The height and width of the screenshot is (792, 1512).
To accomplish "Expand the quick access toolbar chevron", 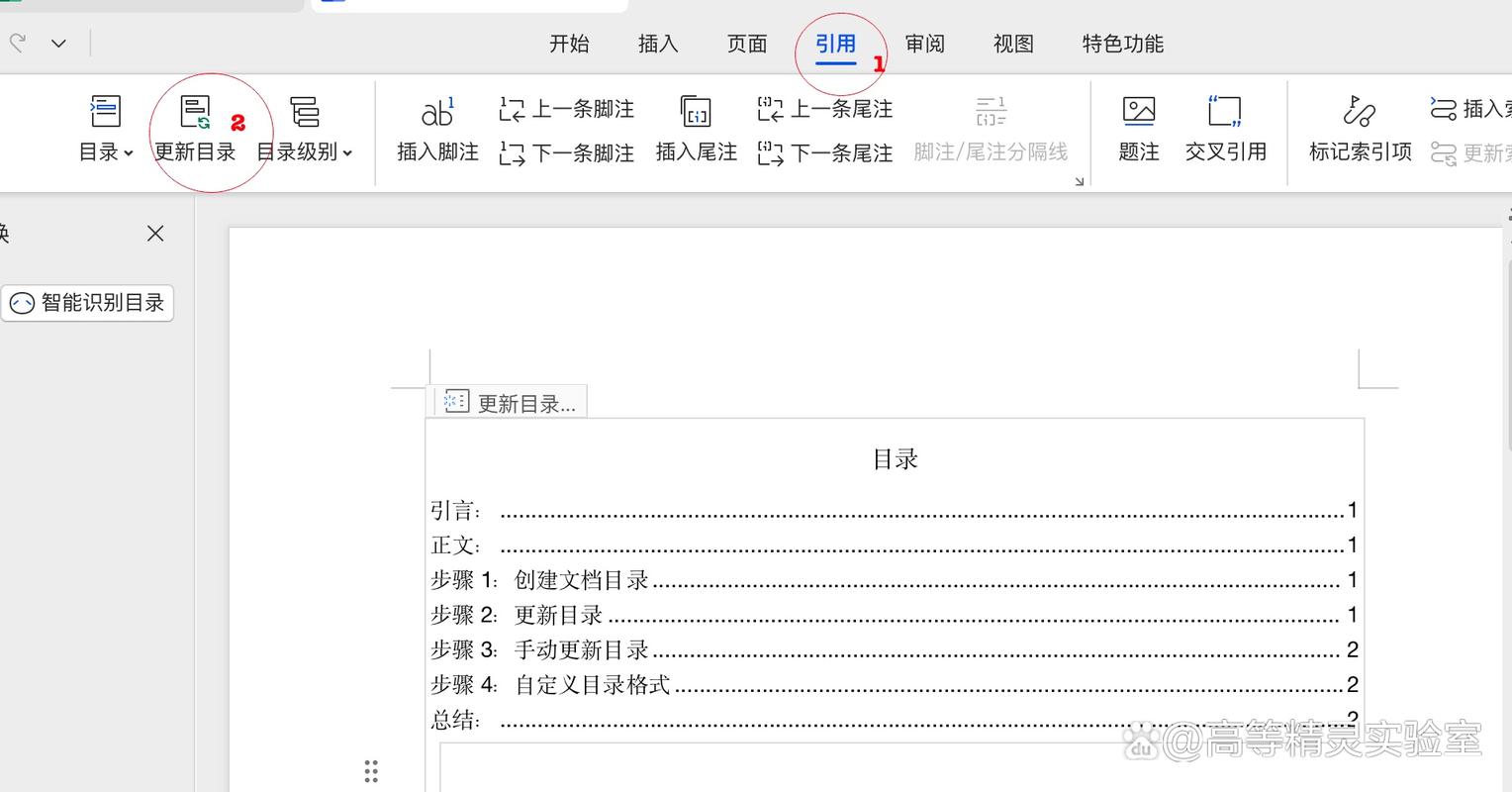I will click(x=58, y=44).
